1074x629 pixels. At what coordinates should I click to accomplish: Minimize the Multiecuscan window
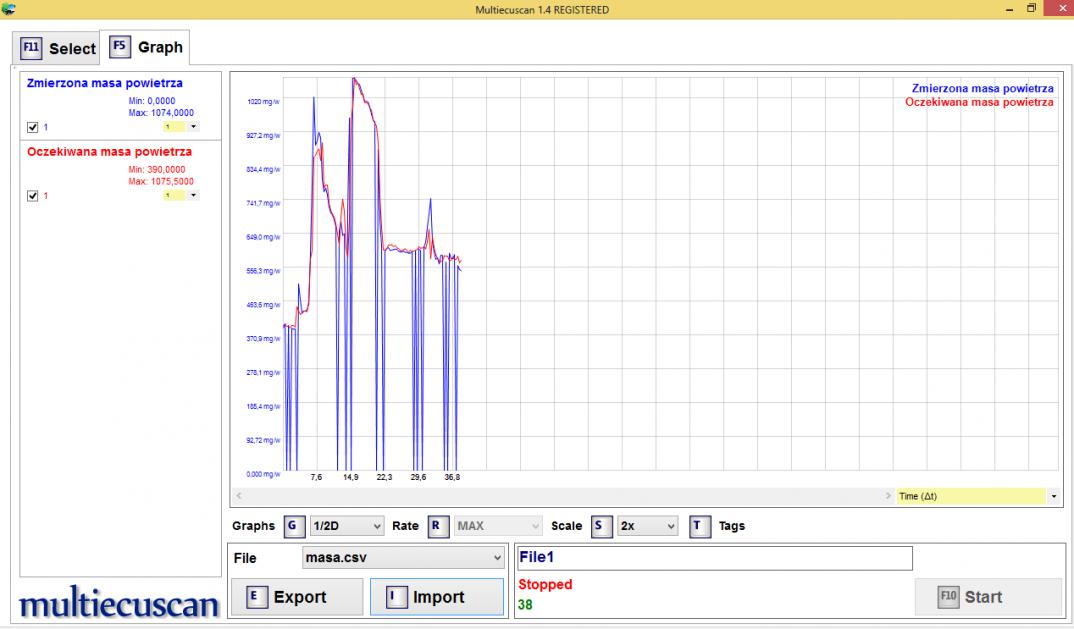(x=1010, y=9)
